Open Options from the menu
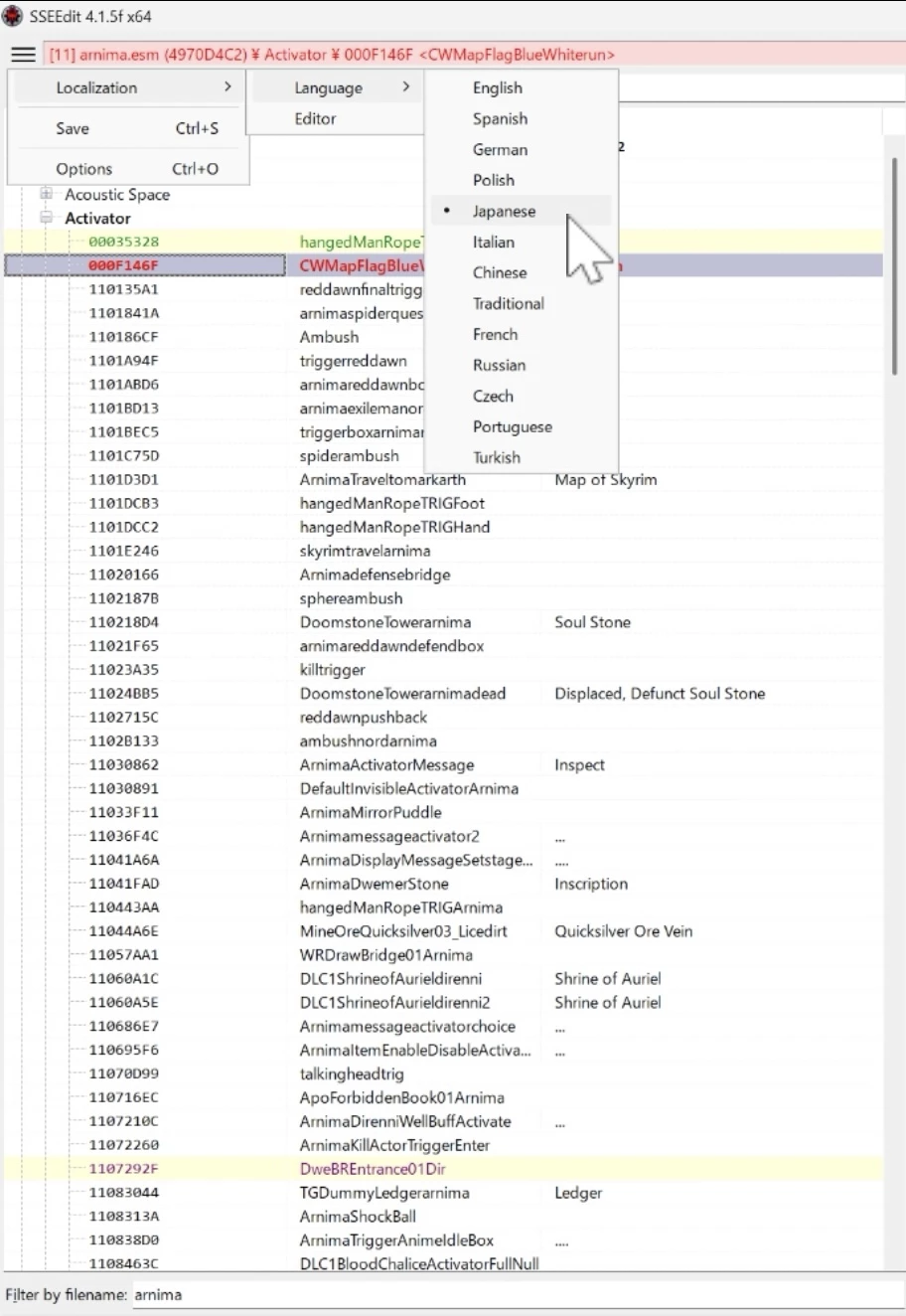 point(127,169)
